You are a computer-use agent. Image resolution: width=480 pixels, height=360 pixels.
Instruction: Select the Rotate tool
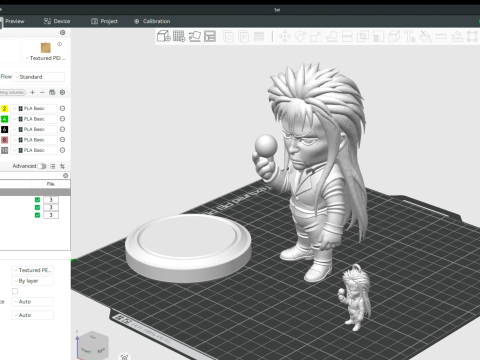[x=300, y=36]
